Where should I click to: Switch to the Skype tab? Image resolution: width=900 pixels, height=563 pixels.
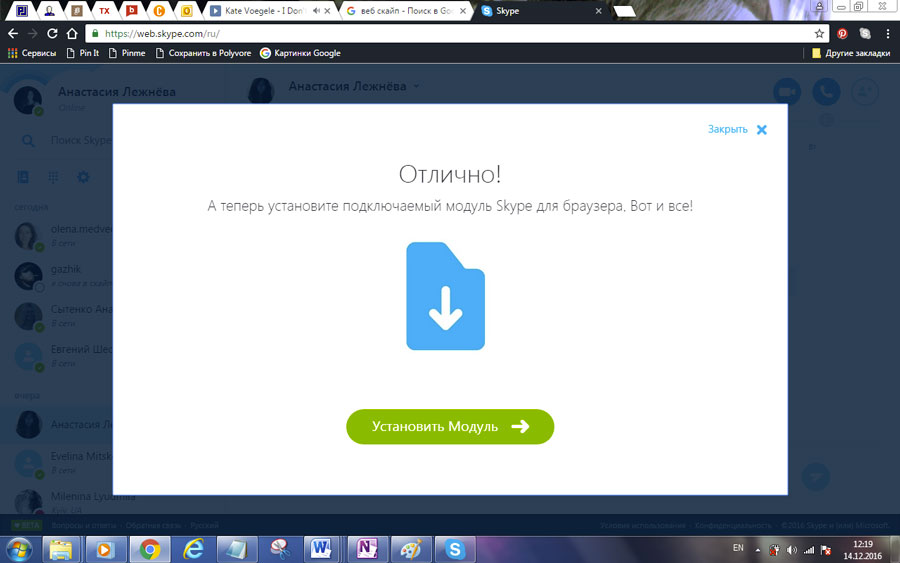coord(540,11)
